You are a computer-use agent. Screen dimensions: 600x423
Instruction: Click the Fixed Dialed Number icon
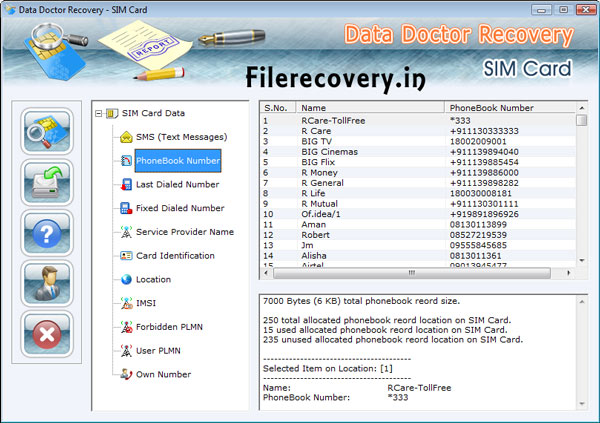pyautogui.click(x=126, y=208)
